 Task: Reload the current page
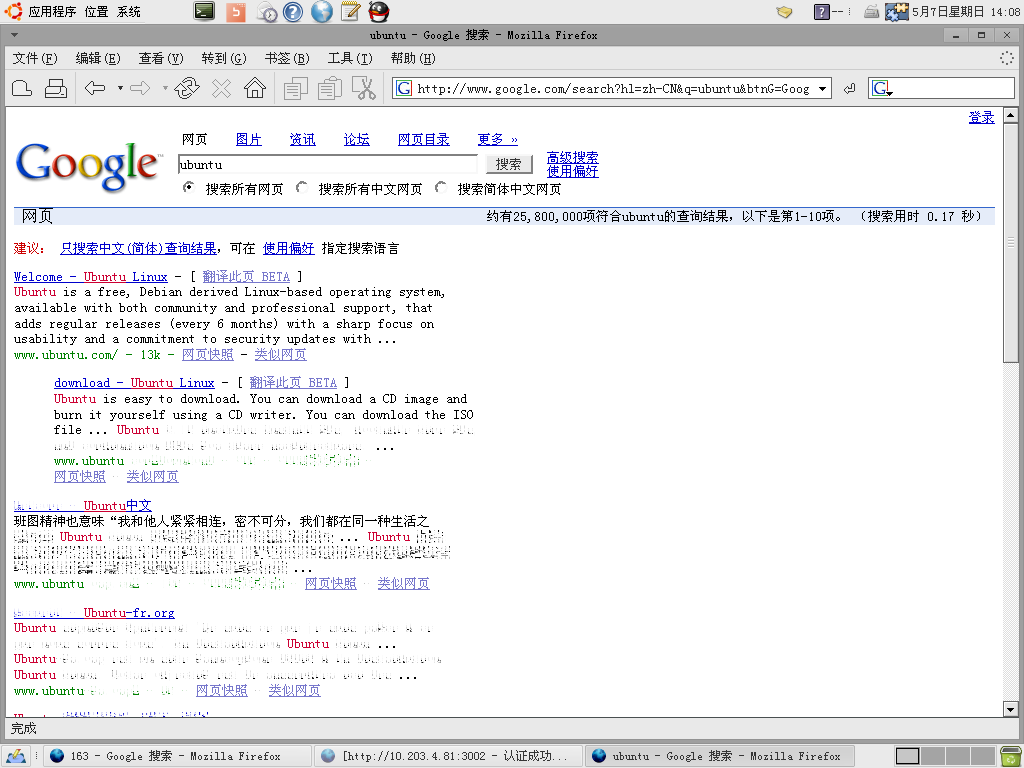[187, 88]
